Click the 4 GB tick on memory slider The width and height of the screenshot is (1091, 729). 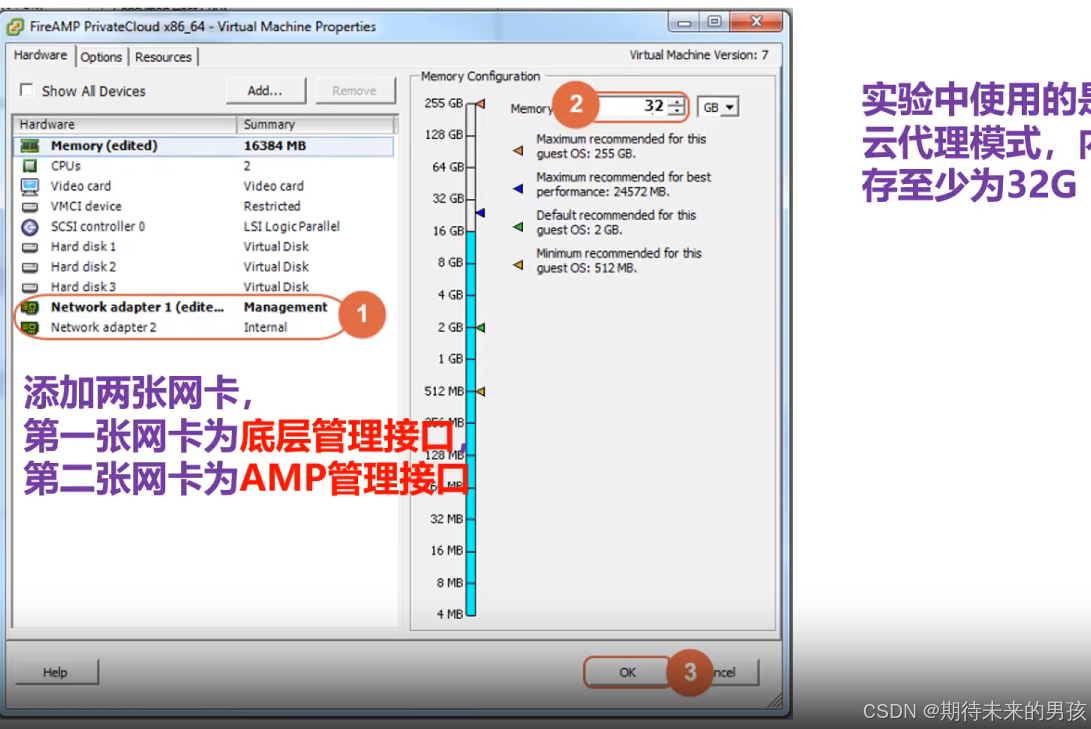click(x=470, y=295)
